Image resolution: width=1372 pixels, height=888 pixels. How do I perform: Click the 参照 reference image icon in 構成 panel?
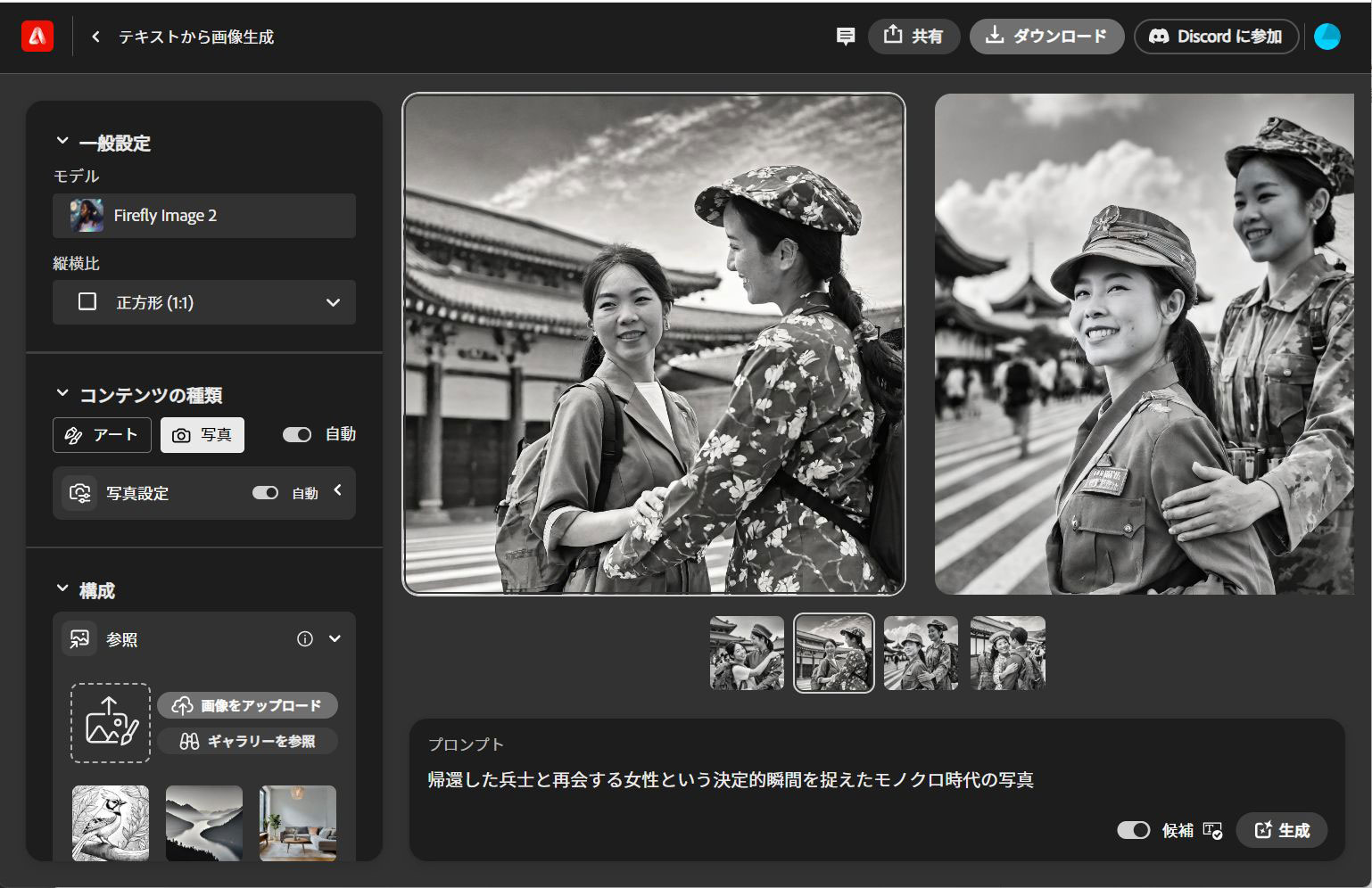tap(79, 638)
